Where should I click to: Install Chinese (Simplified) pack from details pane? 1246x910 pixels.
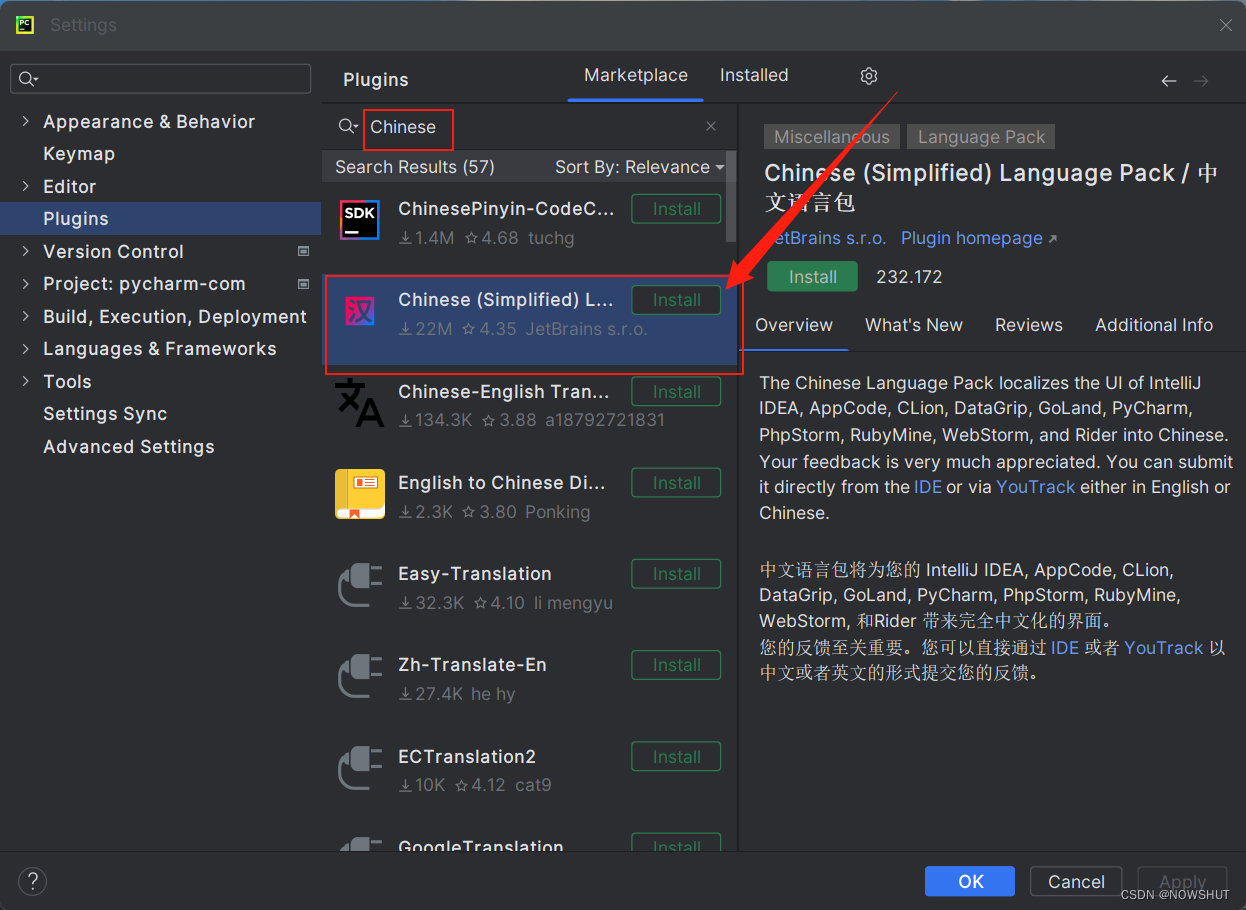pyautogui.click(x=812, y=277)
